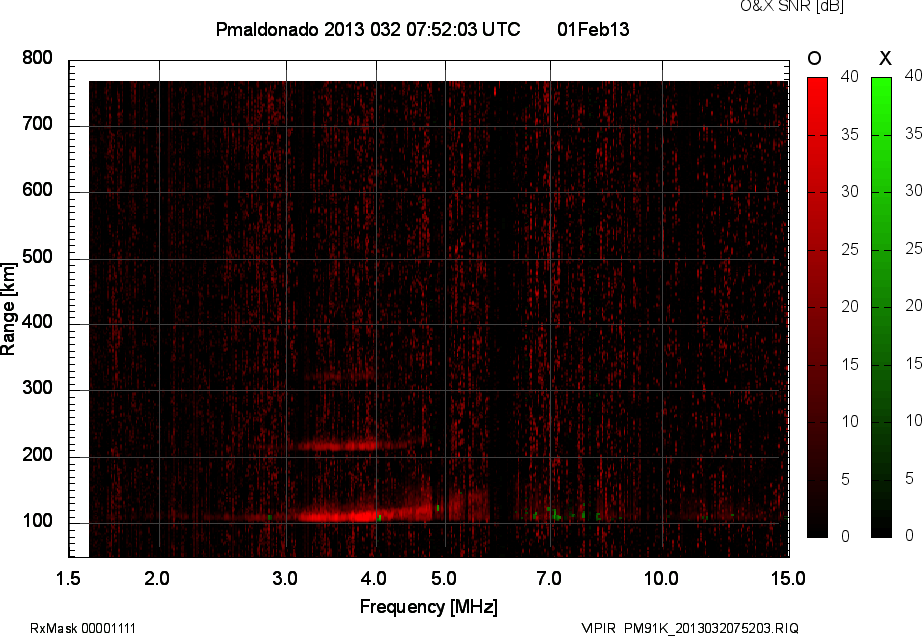Screen dimensions: 922x636
Task: Click the 10 label on the O colorbar
Action: coord(850,421)
